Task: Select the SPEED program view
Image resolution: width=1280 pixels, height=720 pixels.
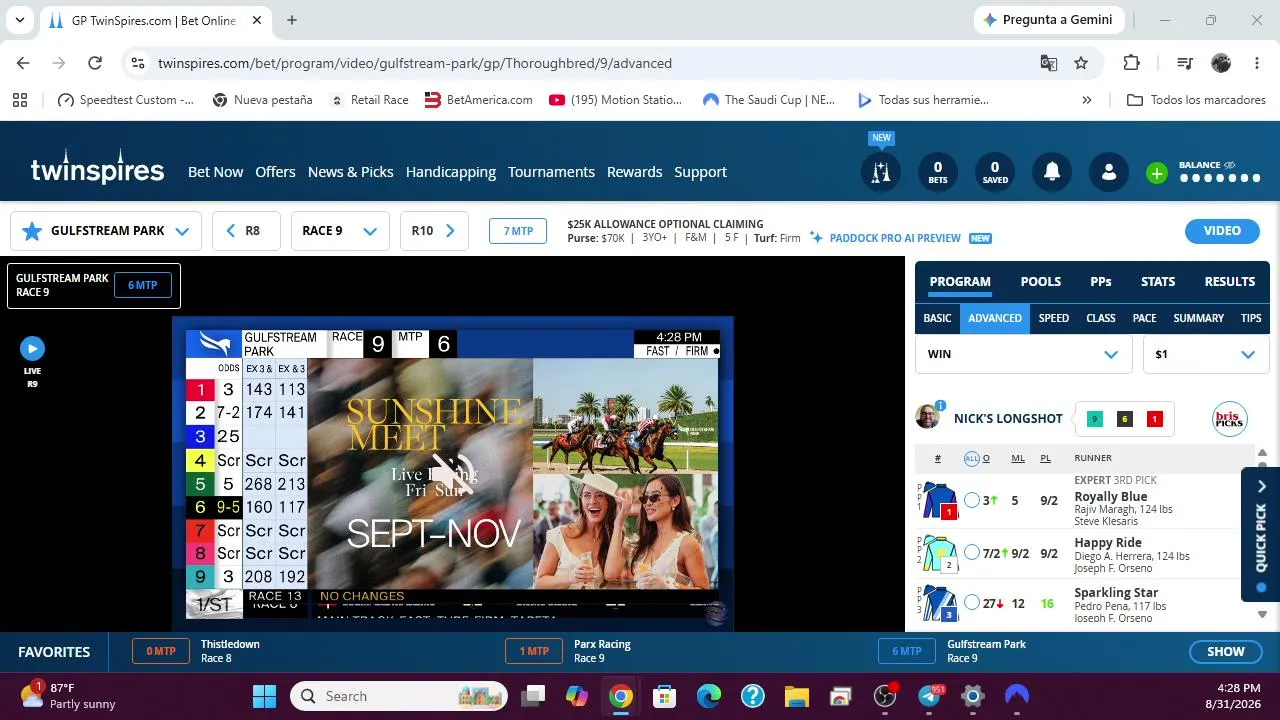Action: tap(1054, 318)
